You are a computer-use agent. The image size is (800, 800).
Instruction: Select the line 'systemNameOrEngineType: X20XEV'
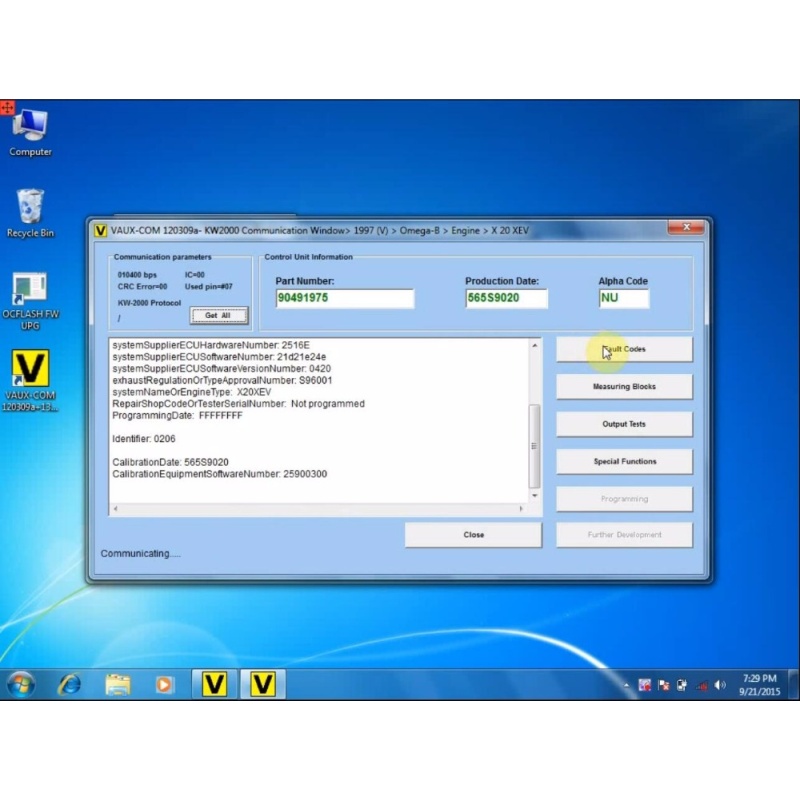pyautogui.click(x=192, y=392)
